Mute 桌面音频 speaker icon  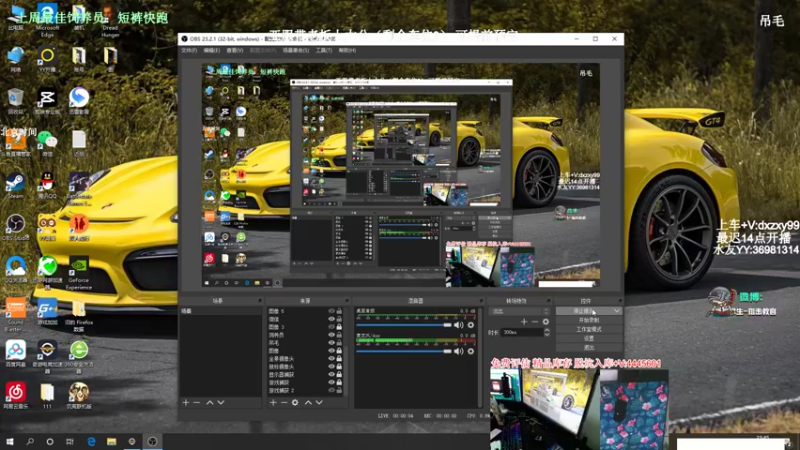click(459, 325)
